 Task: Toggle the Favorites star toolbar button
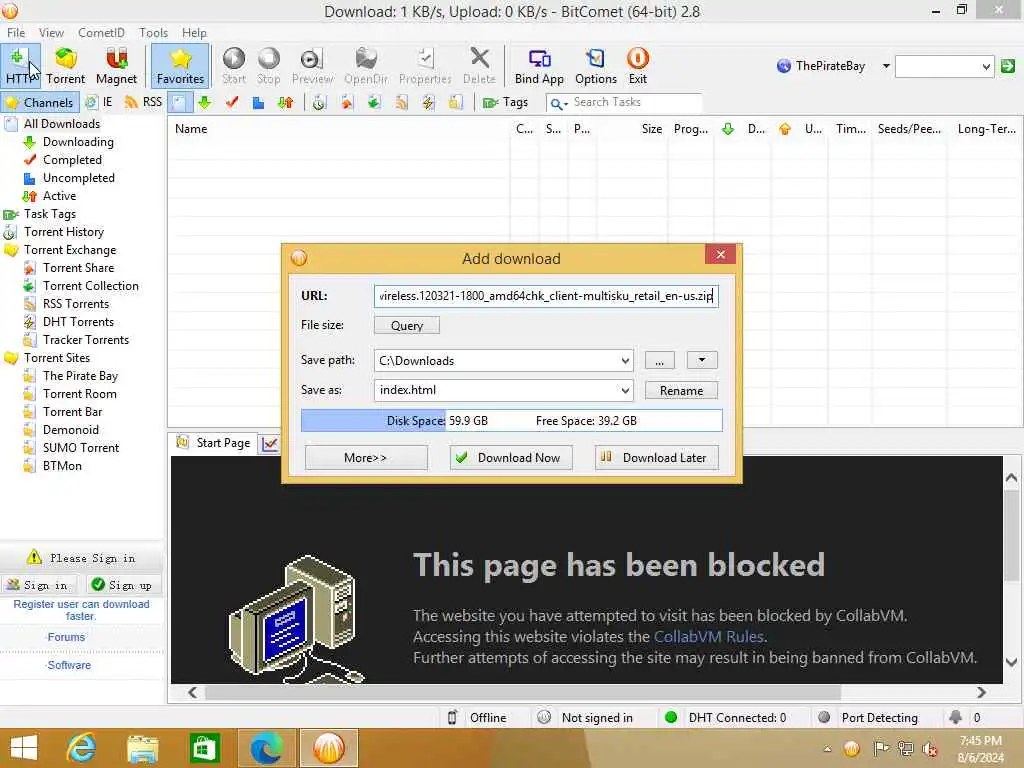(180, 66)
